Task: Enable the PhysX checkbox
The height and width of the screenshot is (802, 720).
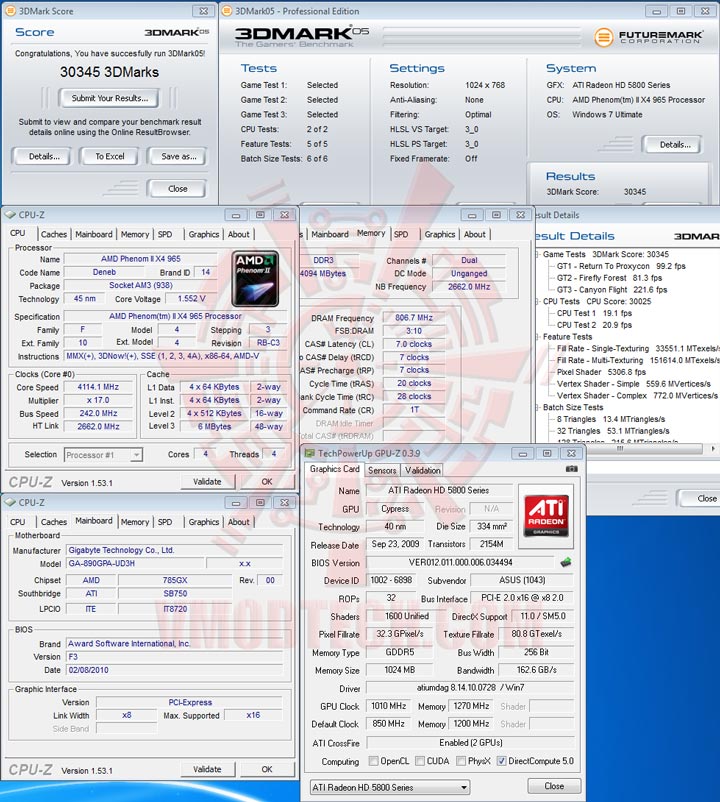Action: pos(461,761)
